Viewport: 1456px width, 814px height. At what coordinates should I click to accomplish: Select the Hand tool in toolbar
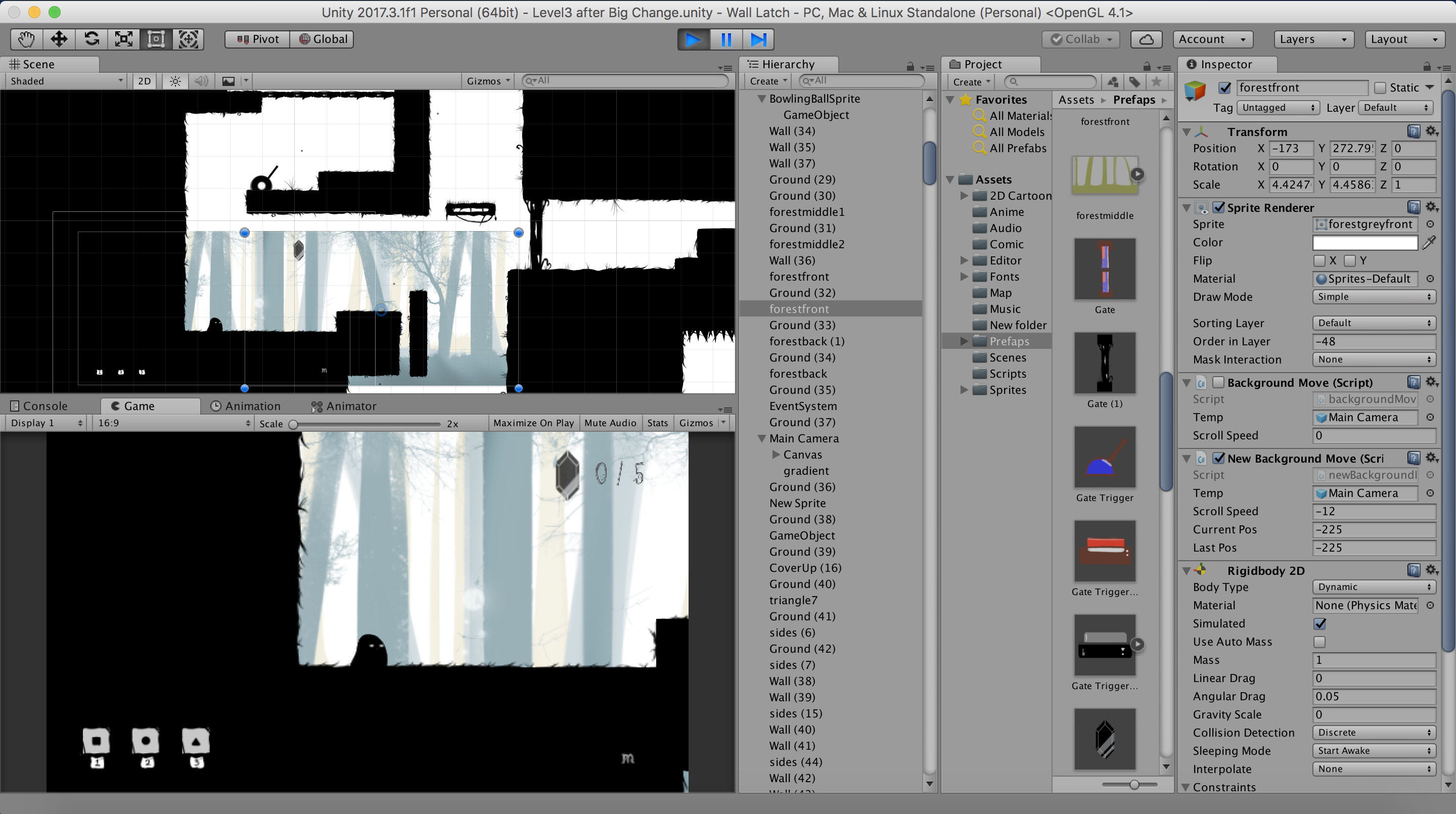point(26,39)
